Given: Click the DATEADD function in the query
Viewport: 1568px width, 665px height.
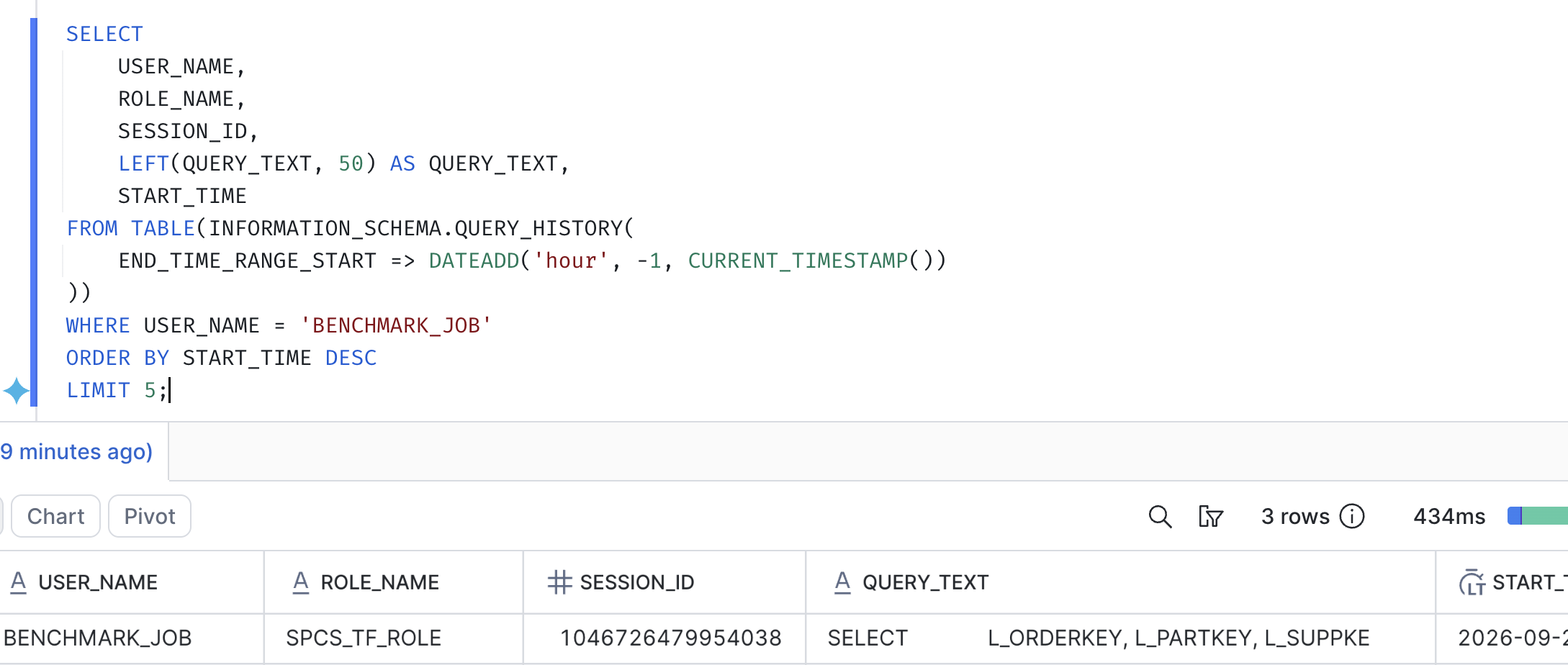Looking at the screenshot, I should coord(474,261).
